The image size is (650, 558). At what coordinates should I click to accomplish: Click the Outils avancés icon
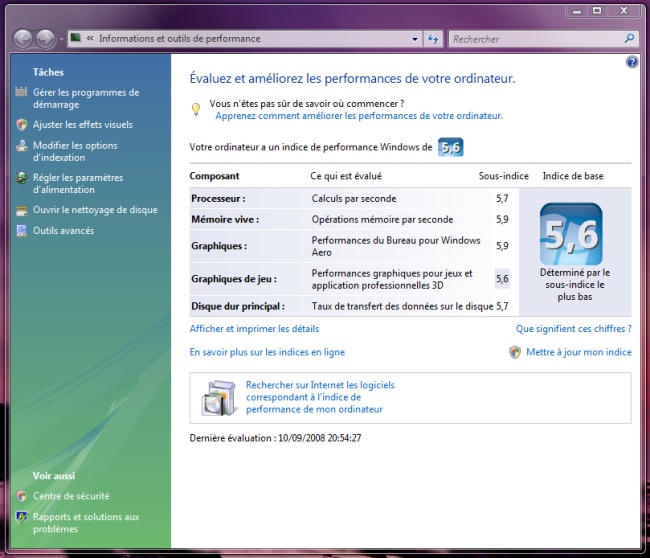pos(22,230)
